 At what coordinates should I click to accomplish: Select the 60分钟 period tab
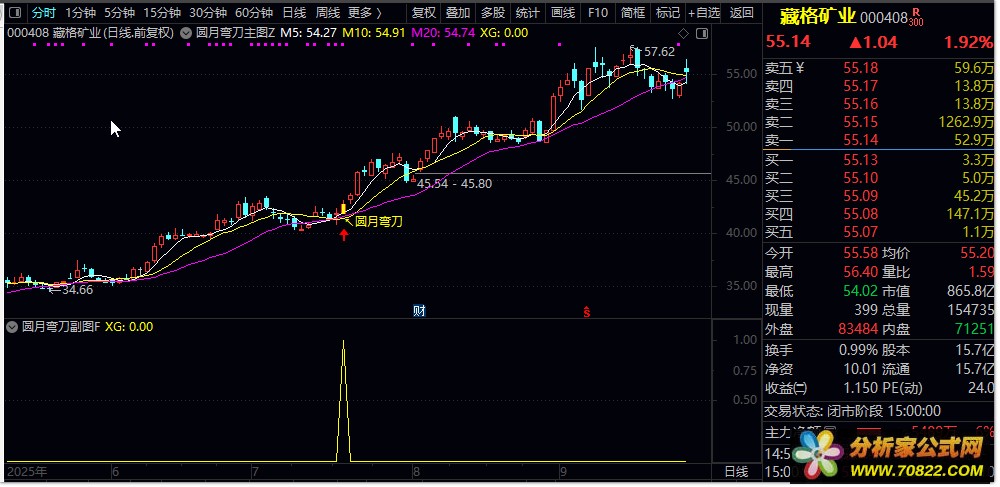[x=254, y=12]
